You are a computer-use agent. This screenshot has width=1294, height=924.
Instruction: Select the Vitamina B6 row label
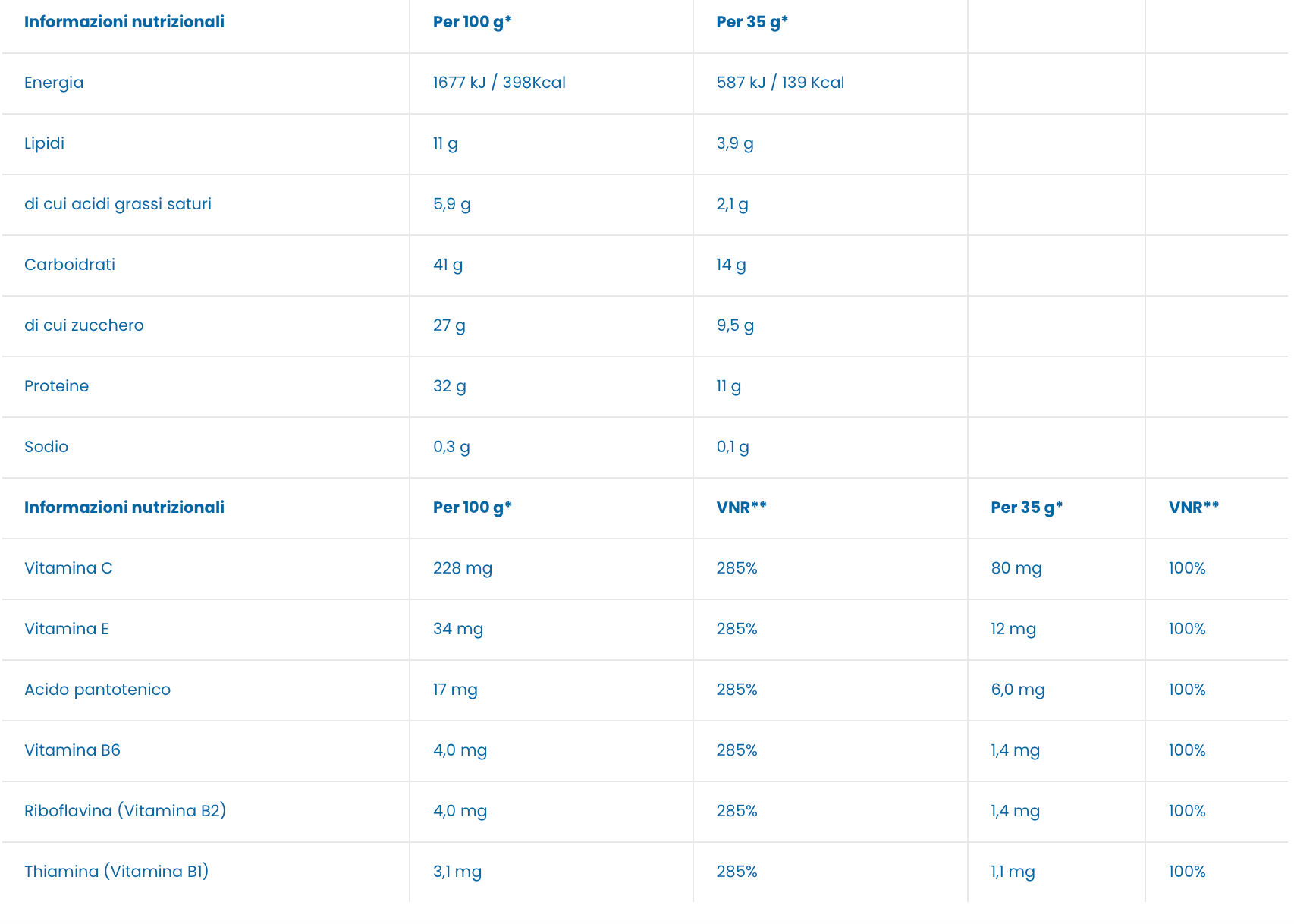tap(72, 750)
